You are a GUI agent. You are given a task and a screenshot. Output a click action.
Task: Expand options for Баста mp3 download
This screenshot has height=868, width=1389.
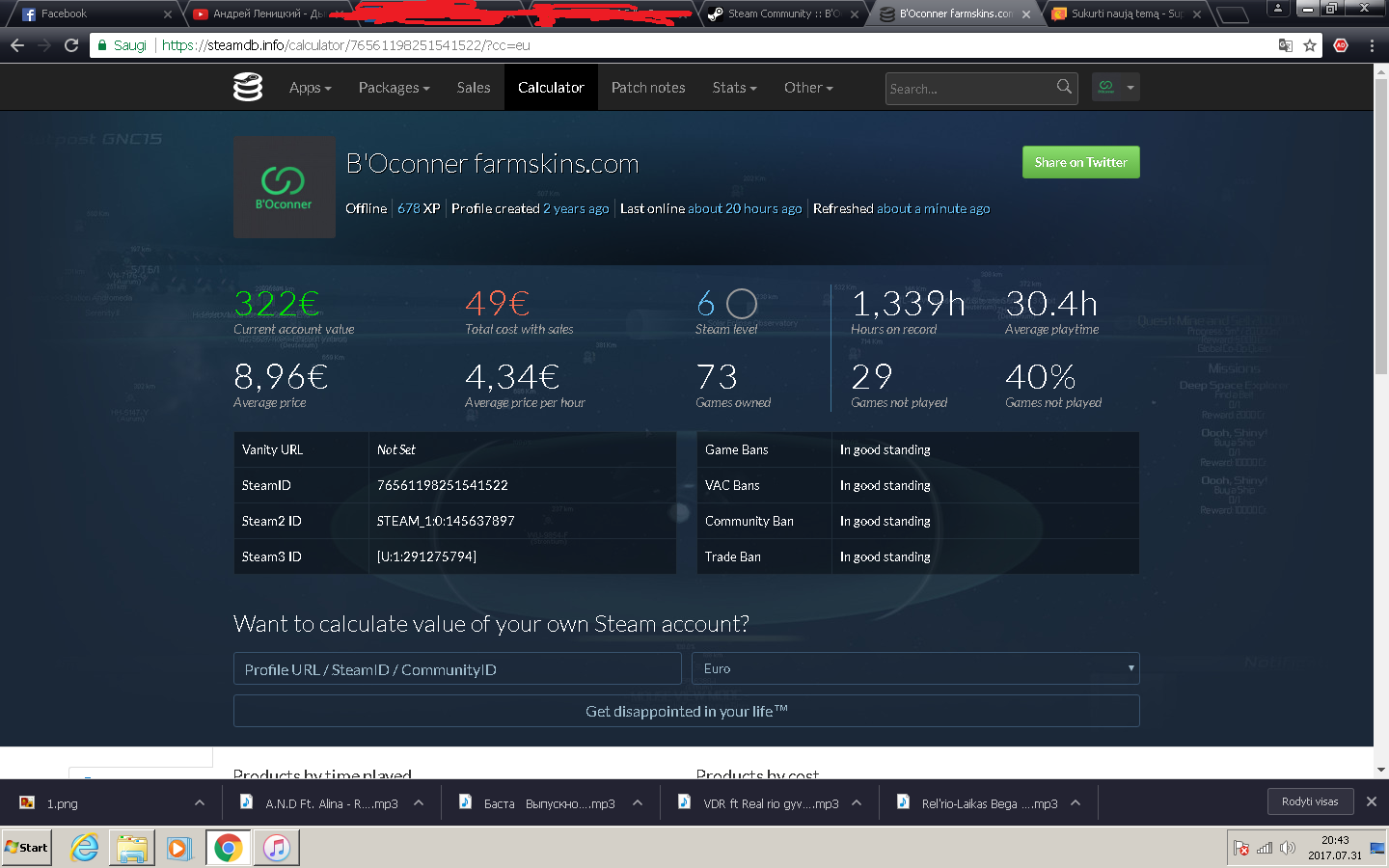(x=638, y=802)
